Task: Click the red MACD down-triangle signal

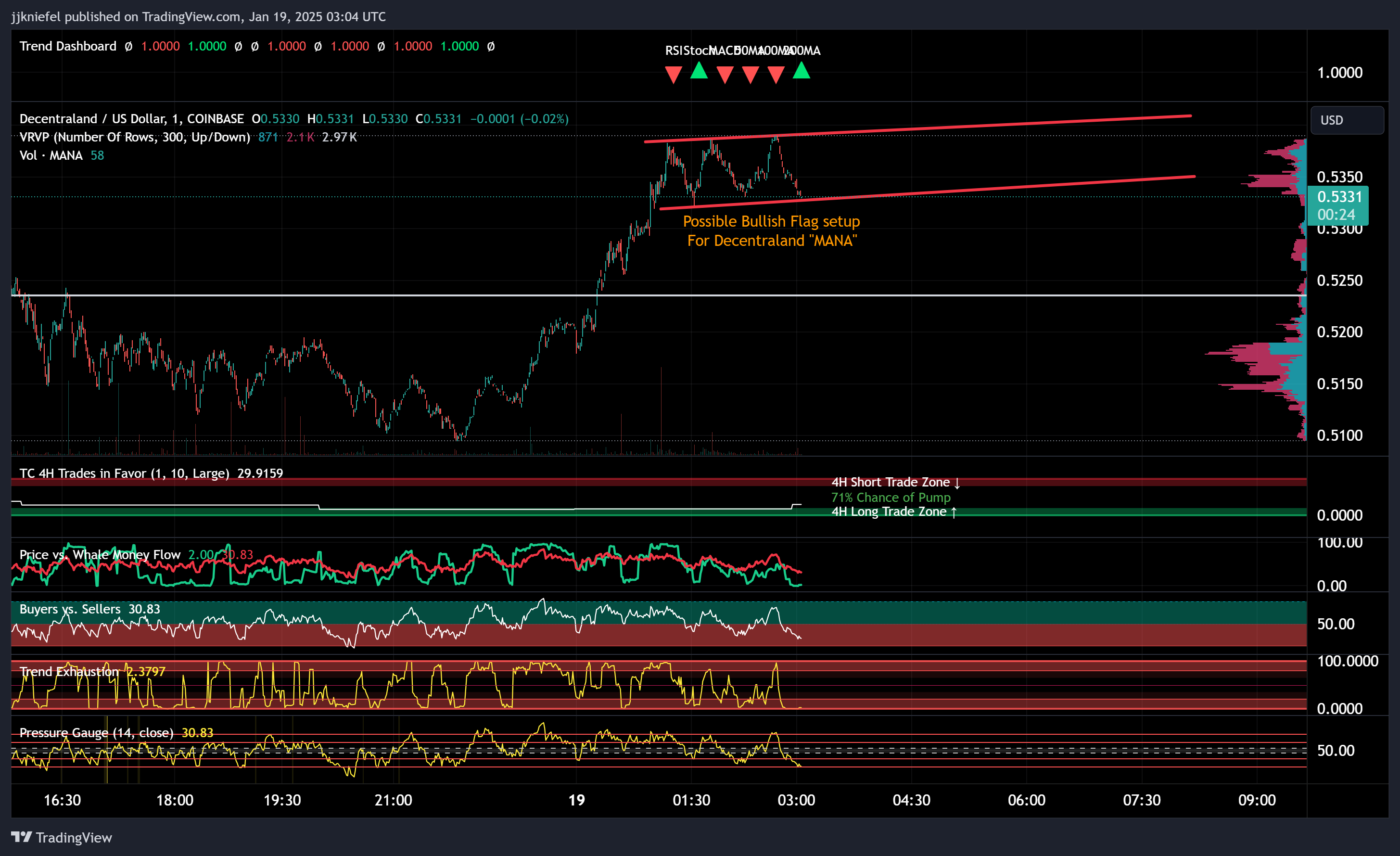Action: pyautogui.click(x=725, y=75)
